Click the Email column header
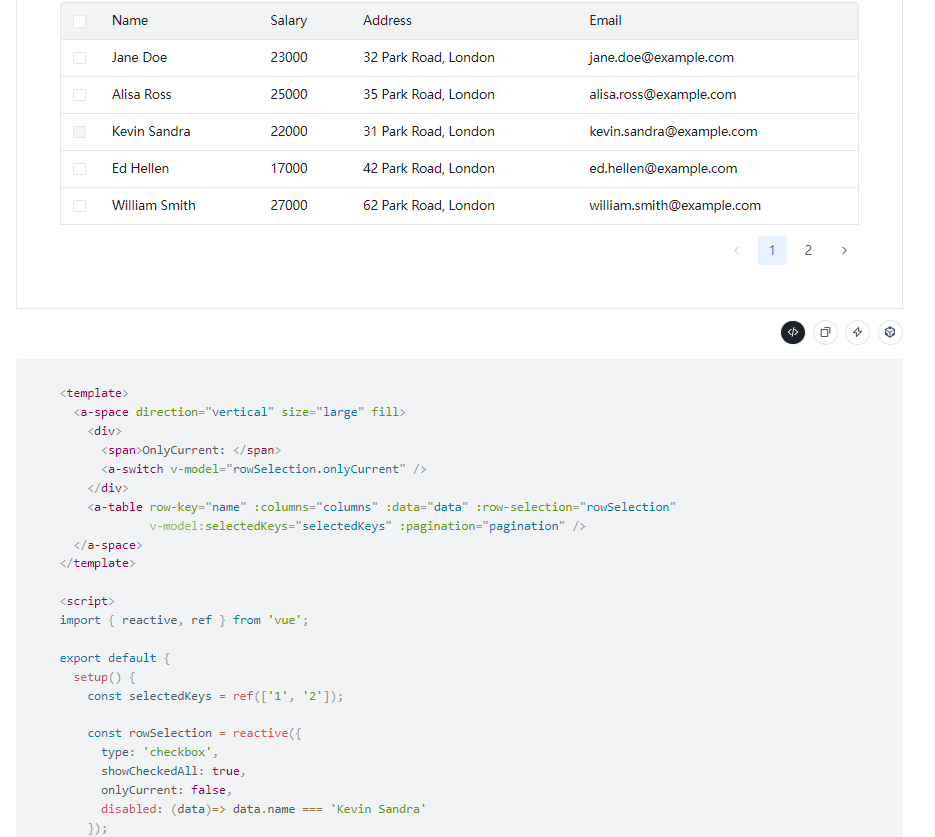This screenshot has width=935, height=837. click(x=605, y=20)
